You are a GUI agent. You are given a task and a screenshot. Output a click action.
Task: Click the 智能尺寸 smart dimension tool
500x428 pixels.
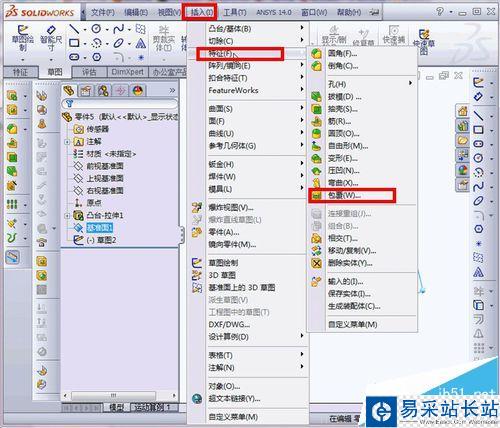click(51, 38)
